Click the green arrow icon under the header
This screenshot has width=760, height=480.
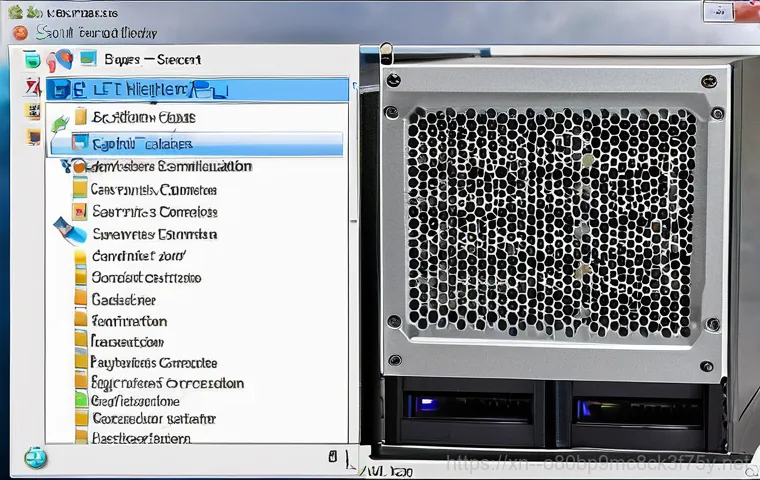pyautogui.click(x=60, y=124)
